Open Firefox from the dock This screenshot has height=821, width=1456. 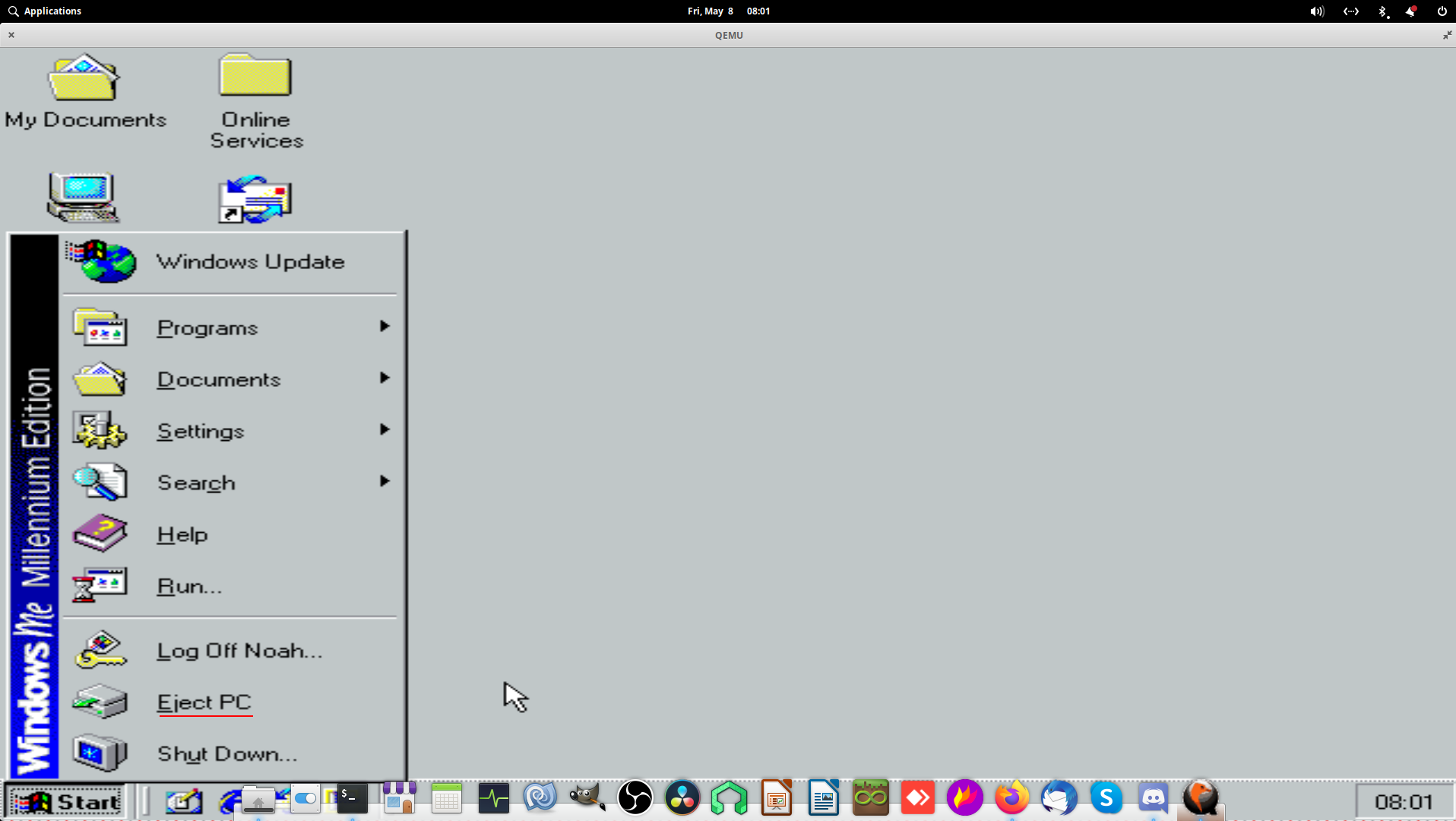click(1011, 798)
